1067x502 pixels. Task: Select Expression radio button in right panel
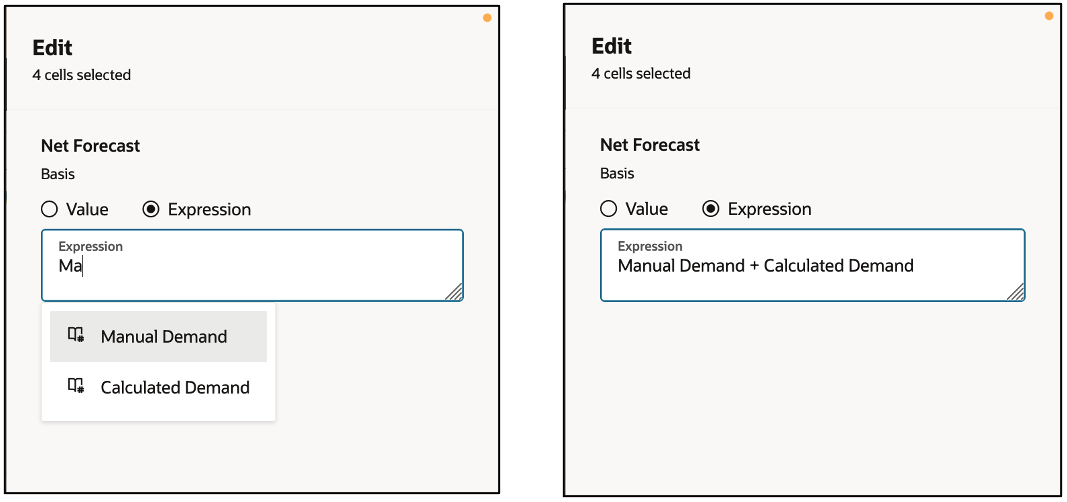click(710, 209)
